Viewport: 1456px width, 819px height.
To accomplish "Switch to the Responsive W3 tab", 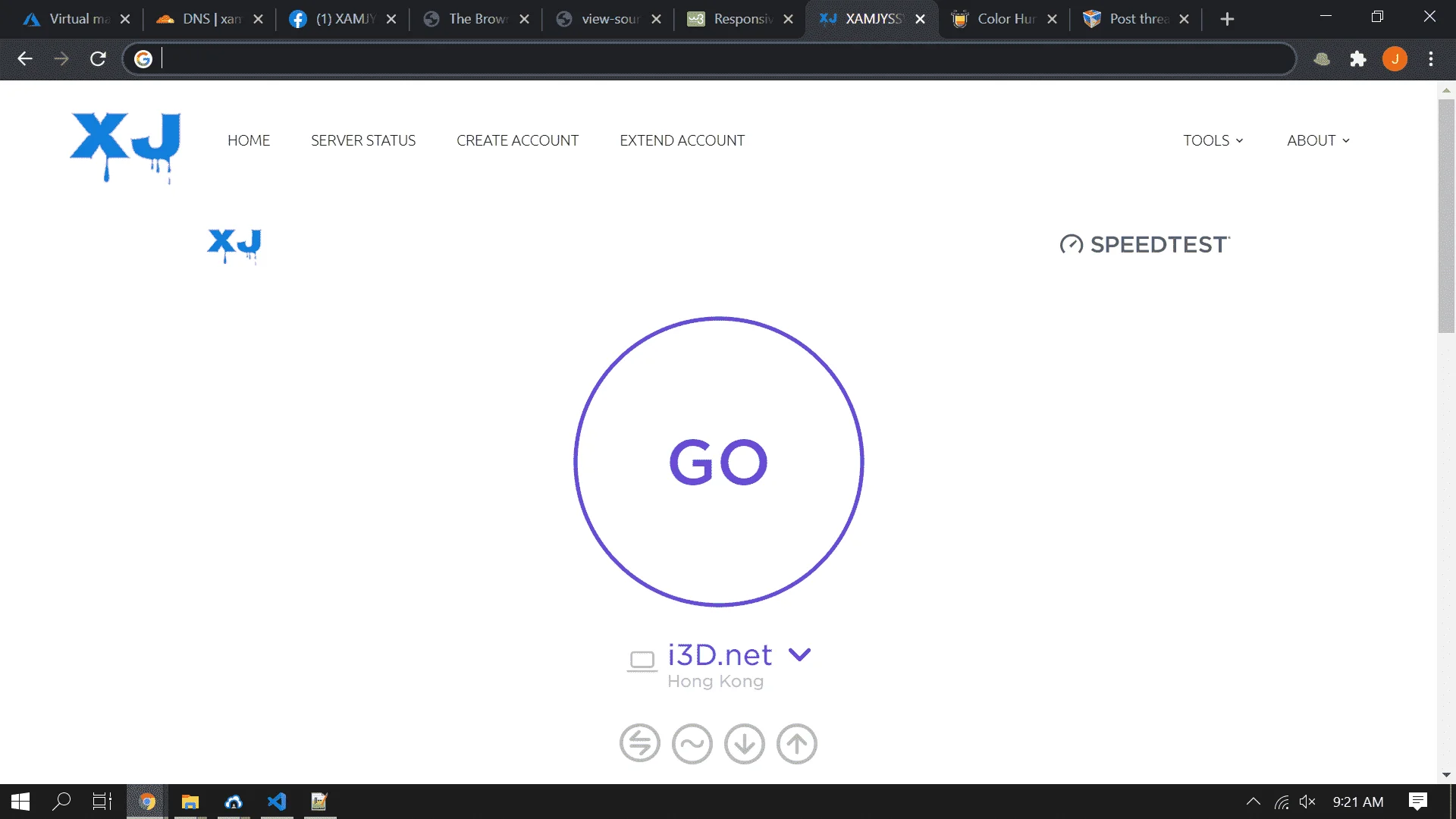I will [740, 19].
